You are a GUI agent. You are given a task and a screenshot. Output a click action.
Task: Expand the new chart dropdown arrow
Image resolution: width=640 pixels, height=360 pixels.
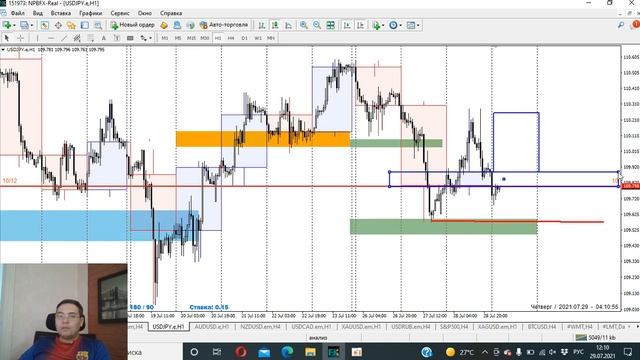pyautogui.click(x=14, y=25)
